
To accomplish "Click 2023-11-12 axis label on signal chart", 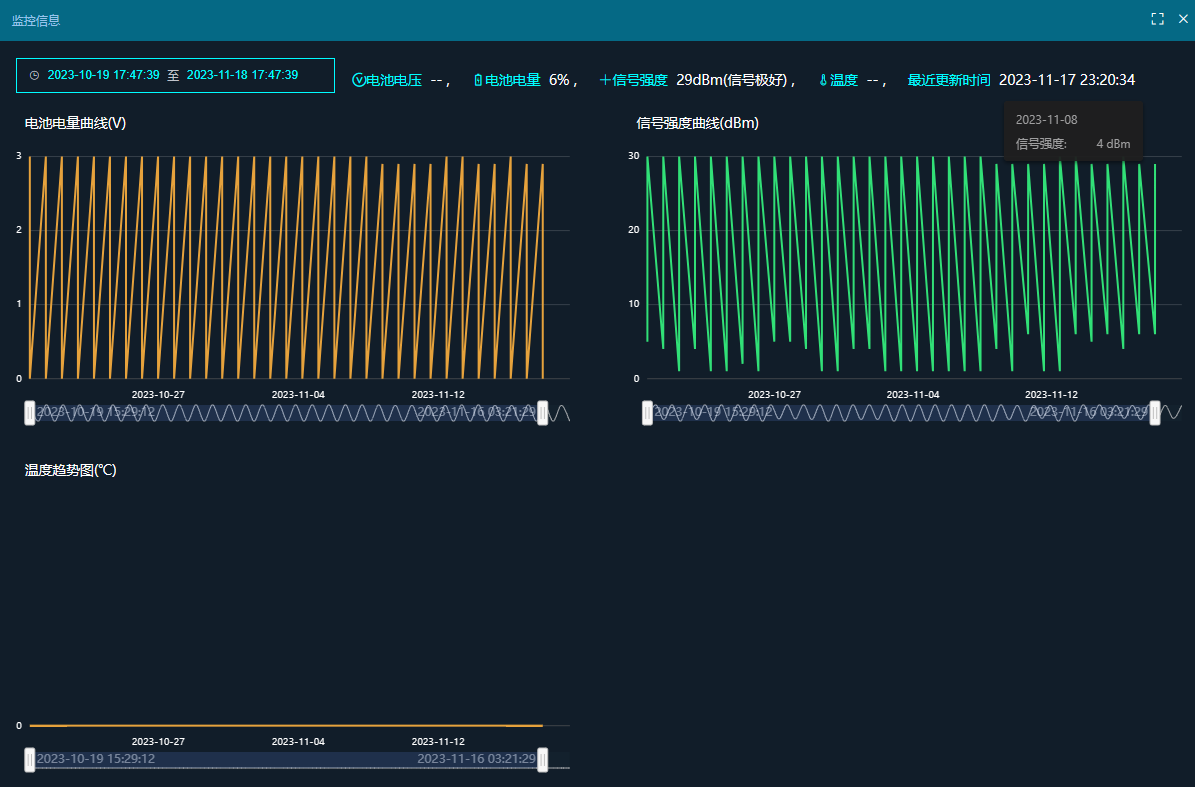I will 1051,395.
